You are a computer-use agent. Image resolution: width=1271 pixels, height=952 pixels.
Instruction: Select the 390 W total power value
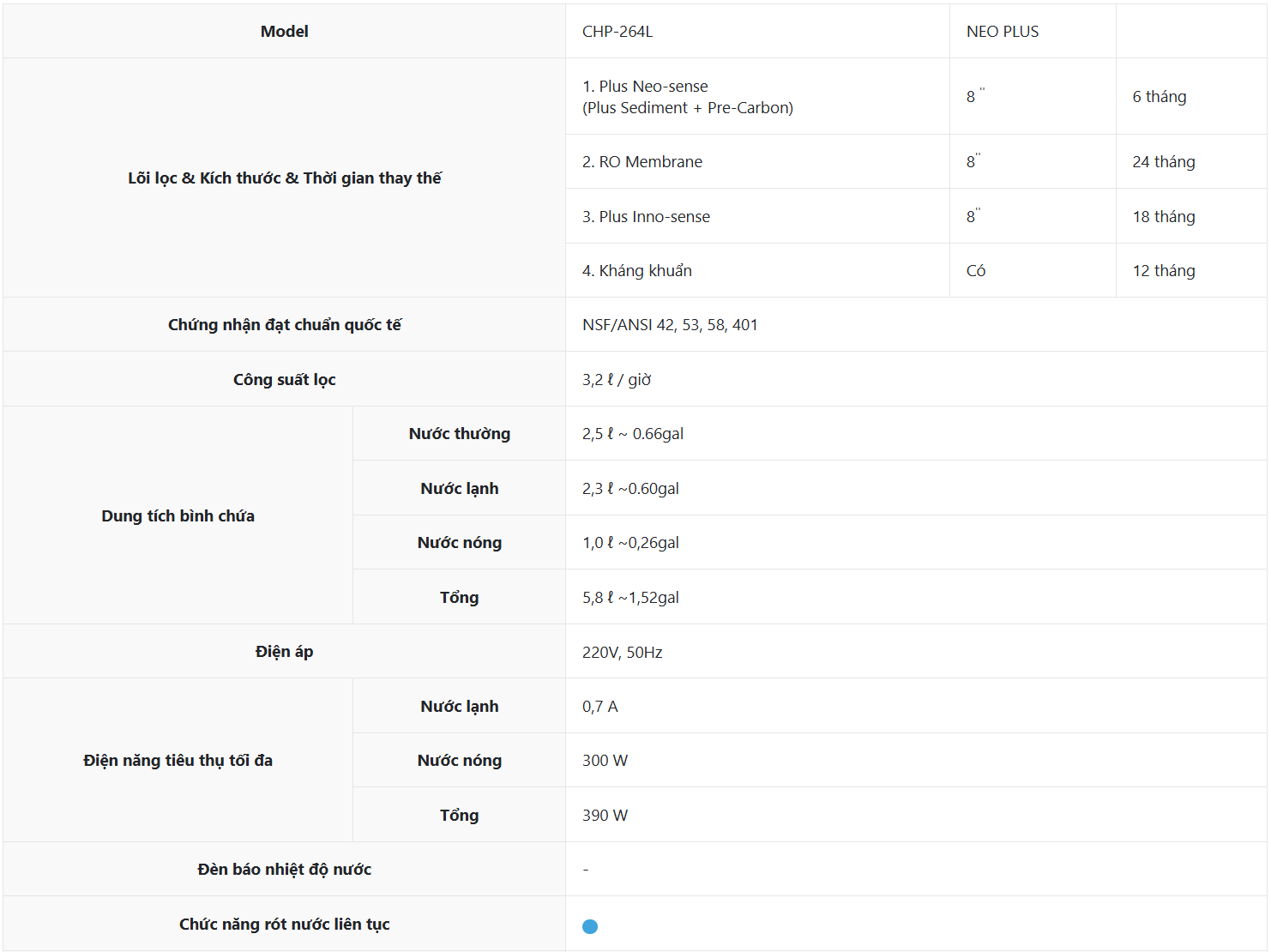click(x=605, y=816)
